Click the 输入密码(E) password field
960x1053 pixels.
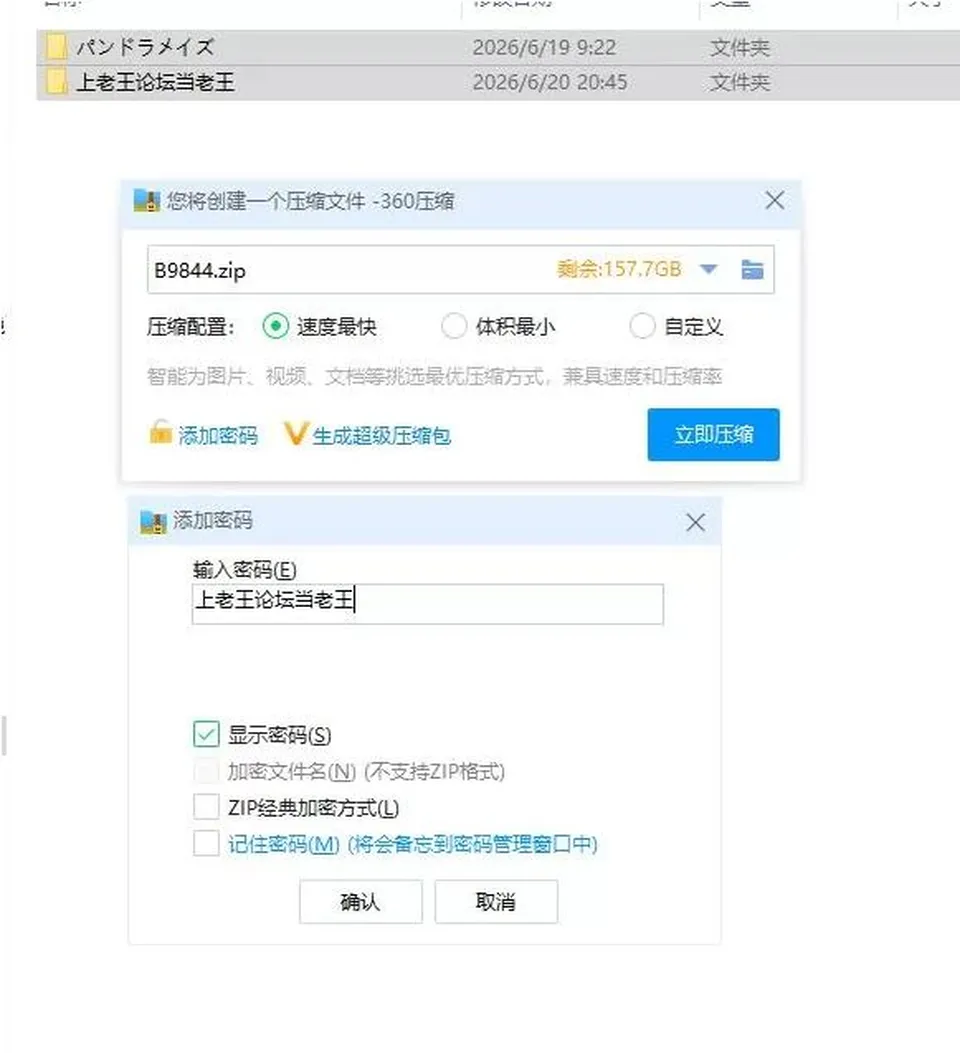[x=428, y=604]
